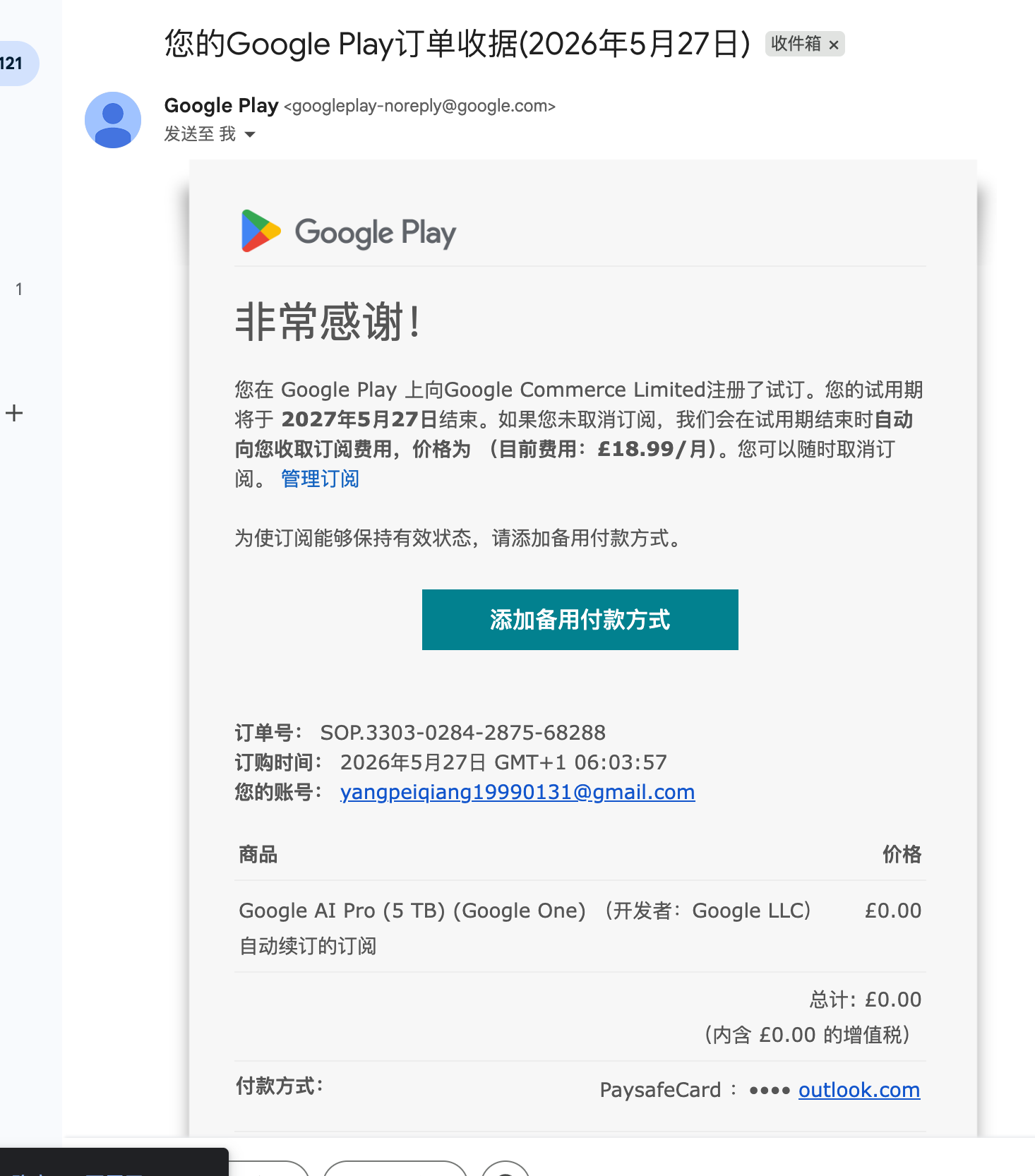Click the Google Play sender name
This screenshot has width=1035, height=1176.
pyautogui.click(x=221, y=105)
